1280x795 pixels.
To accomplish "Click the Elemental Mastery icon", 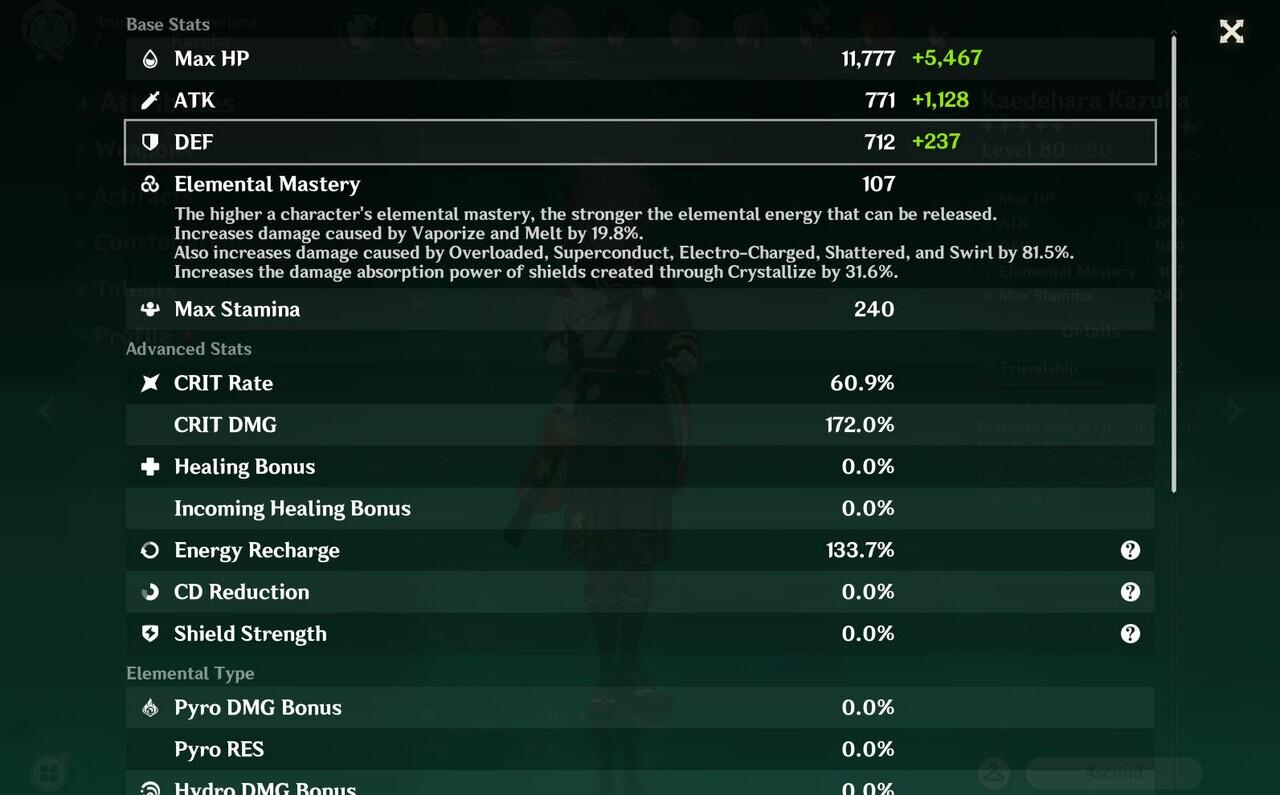I will click(x=150, y=184).
